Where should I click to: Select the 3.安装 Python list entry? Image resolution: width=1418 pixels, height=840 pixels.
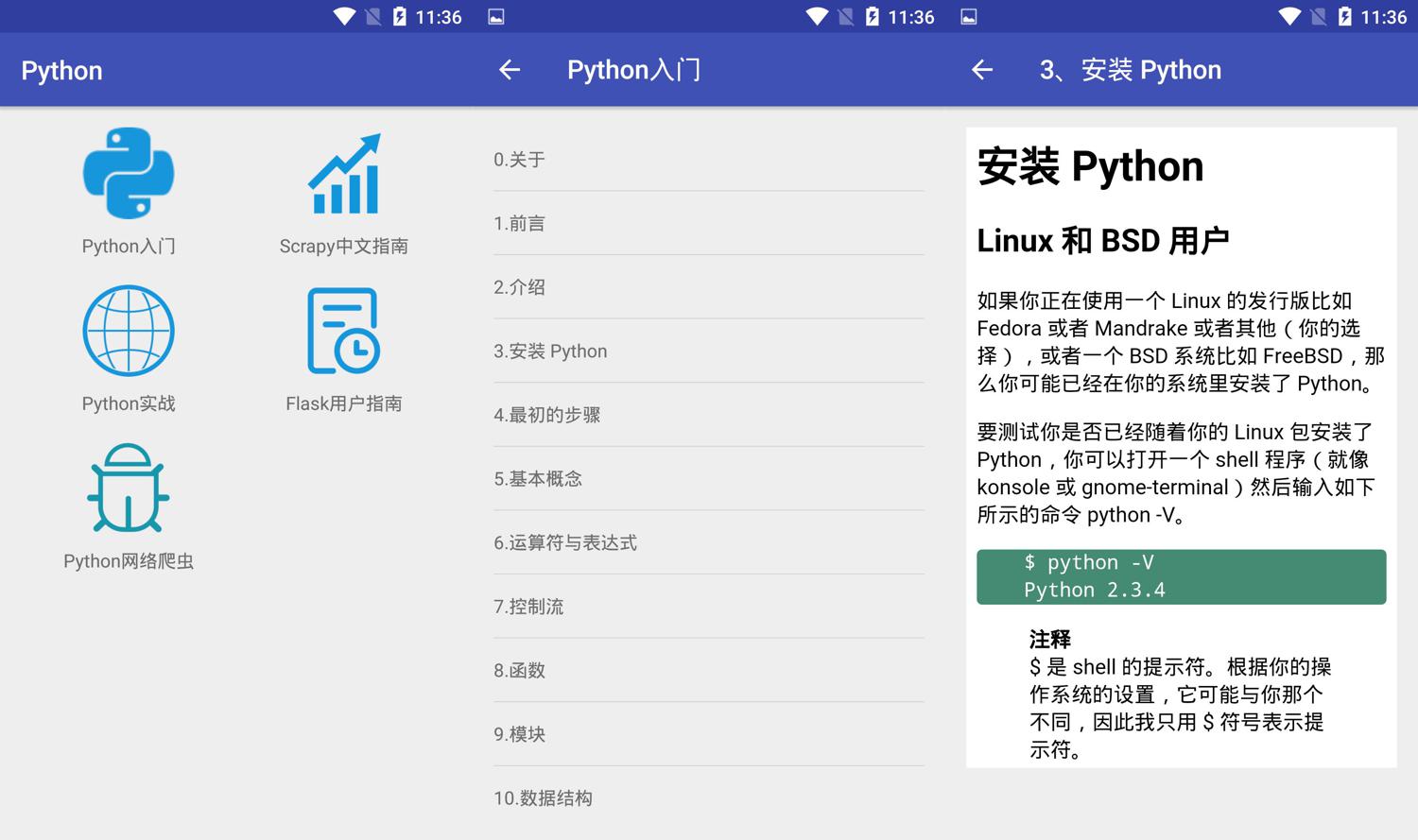(x=708, y=351)
